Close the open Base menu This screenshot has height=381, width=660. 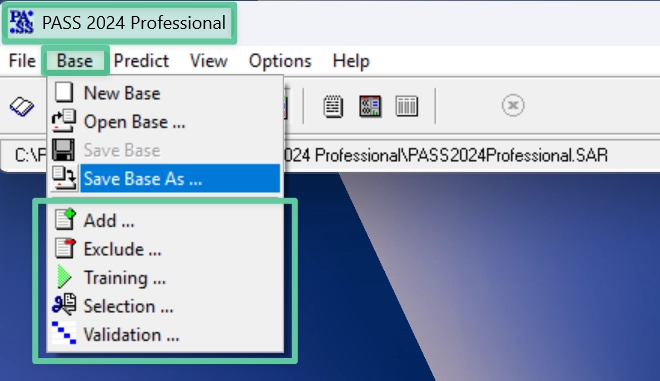point(75,61)
